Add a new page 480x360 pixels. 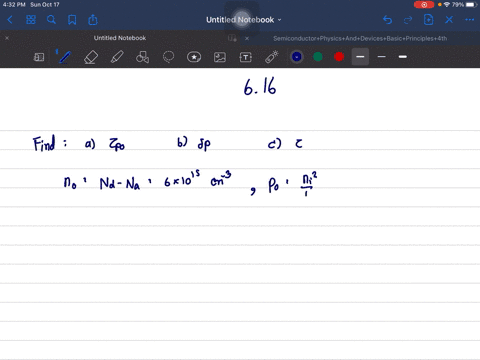click(428, 20)
